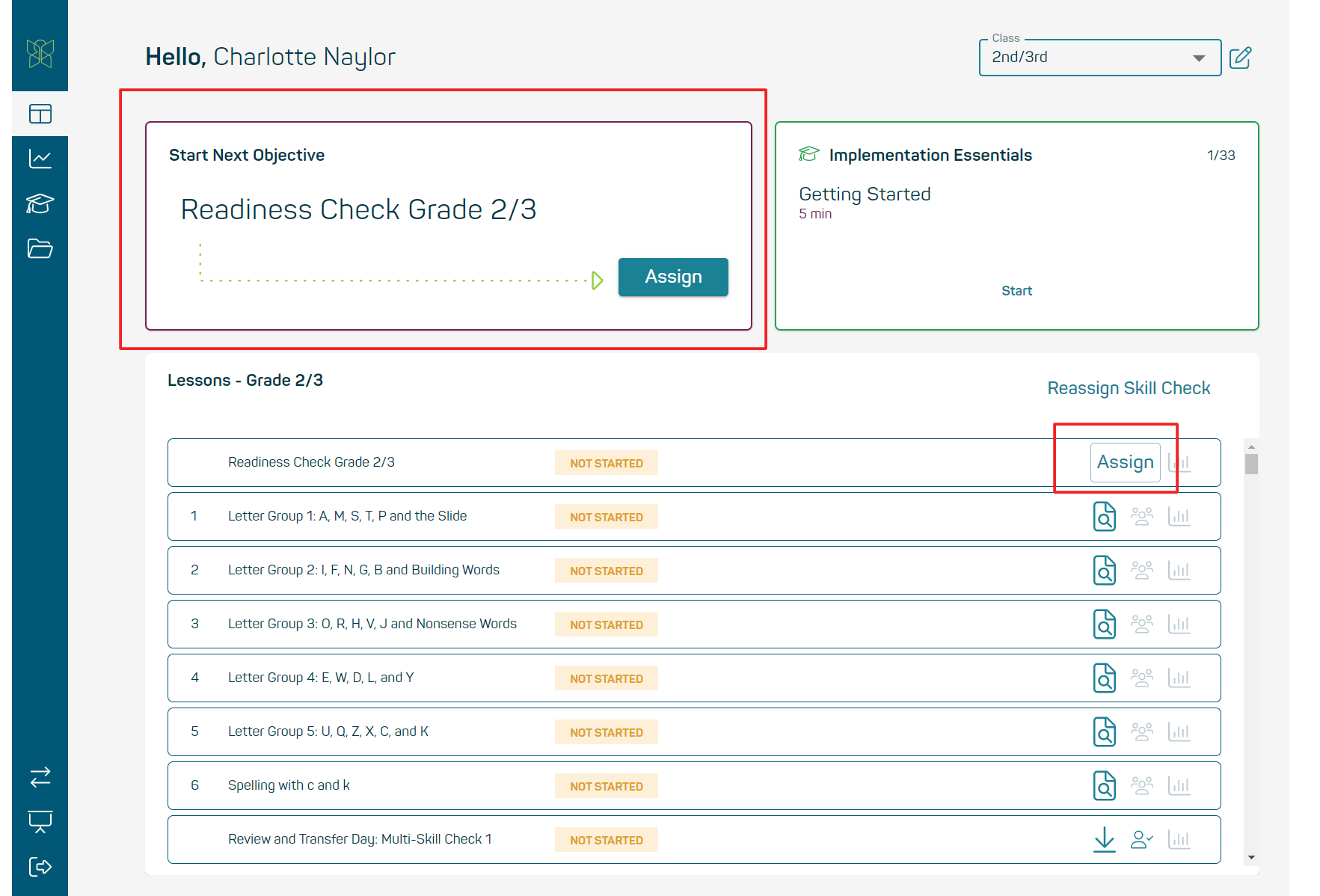Viewport: 1320px width, 896px height.
Task: Assign the Readiness Check Grade 2/3 objective
Action: [672, 277]
